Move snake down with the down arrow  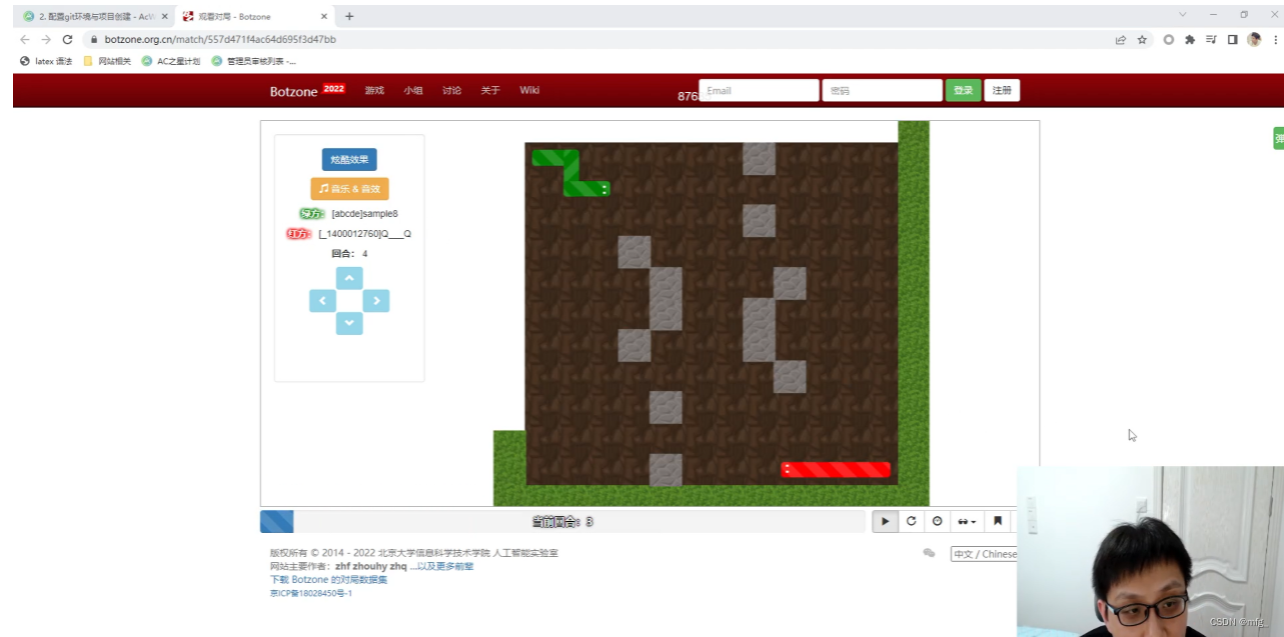[349, 324]
